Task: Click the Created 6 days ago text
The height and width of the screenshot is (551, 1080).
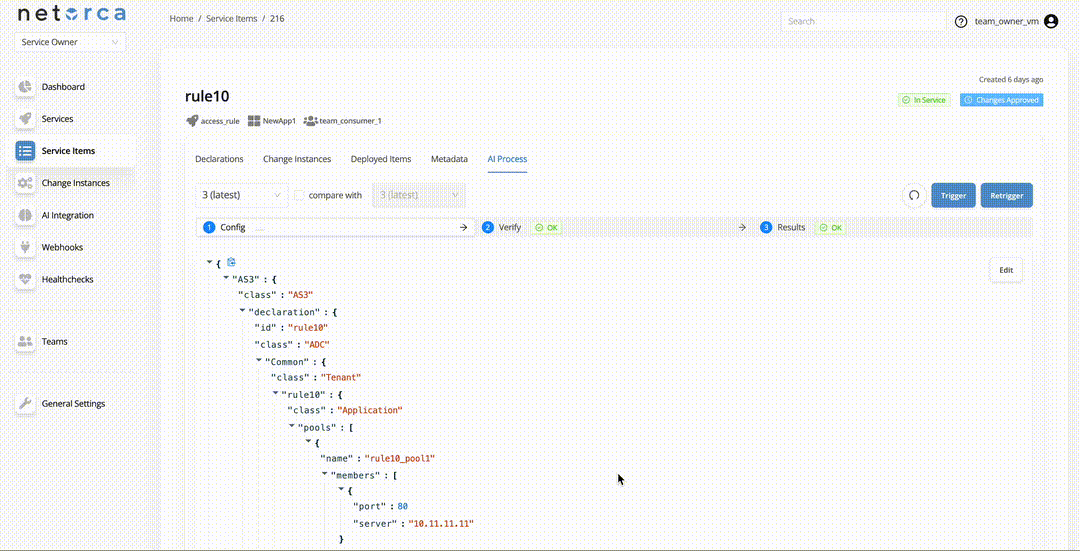Action: click(x=1010, y=80)
